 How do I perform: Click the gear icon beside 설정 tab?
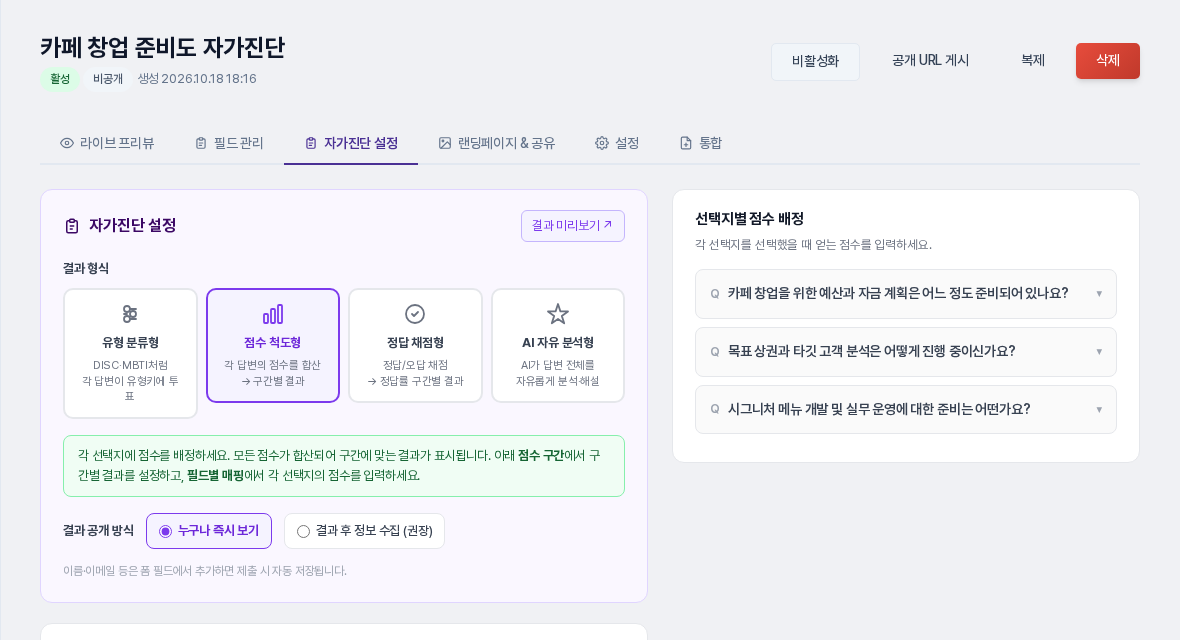click(602, 143)
